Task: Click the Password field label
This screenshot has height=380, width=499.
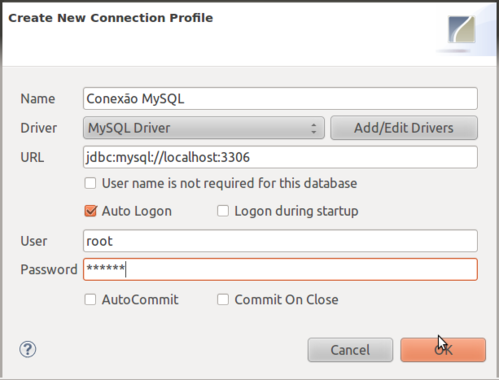Action: click(49, 269)
